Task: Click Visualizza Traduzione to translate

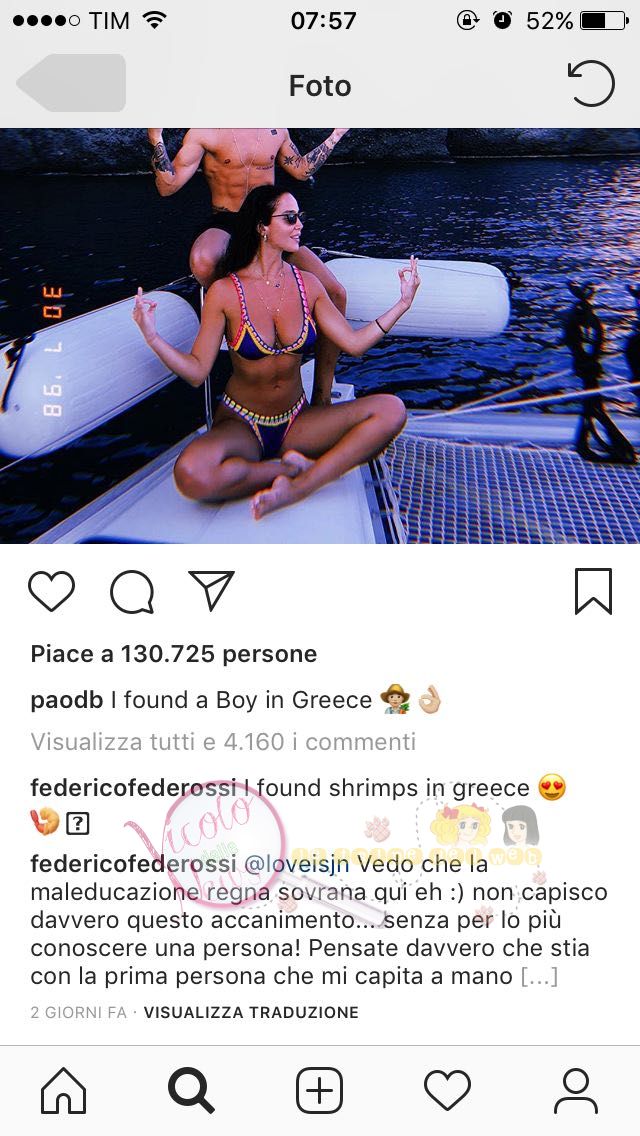Action: point(251,1012)
